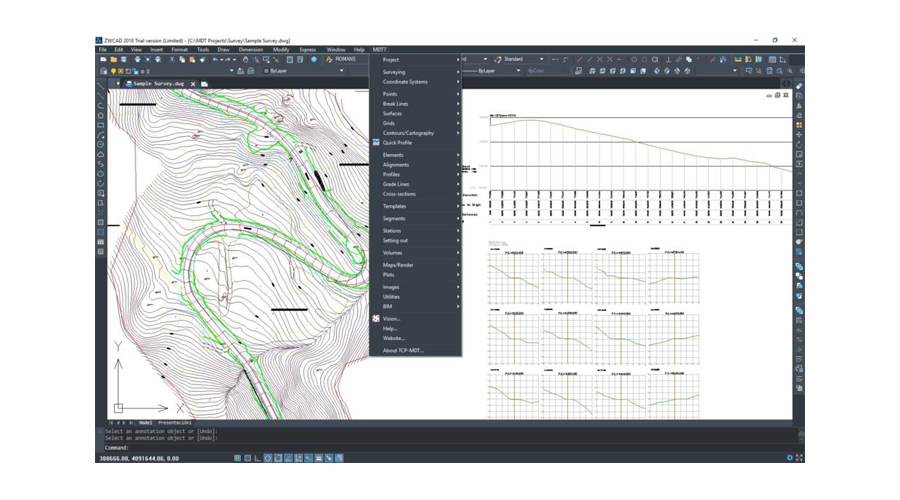Click the Save icon in the toolbar
This screenshot has height=500, width=900.
click(x=124, y=59)
